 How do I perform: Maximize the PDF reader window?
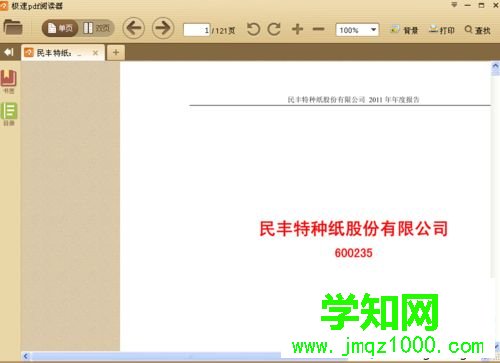tap(481, 5)
